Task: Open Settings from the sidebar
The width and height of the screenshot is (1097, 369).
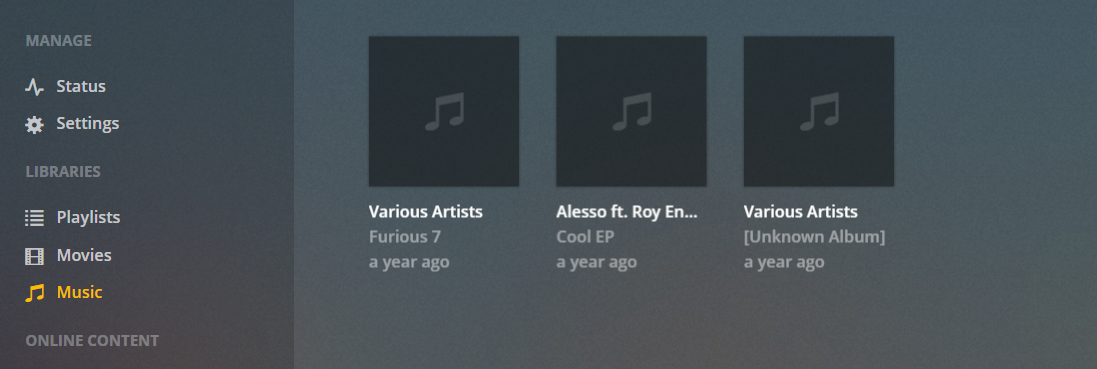Action: click(87, 124)
